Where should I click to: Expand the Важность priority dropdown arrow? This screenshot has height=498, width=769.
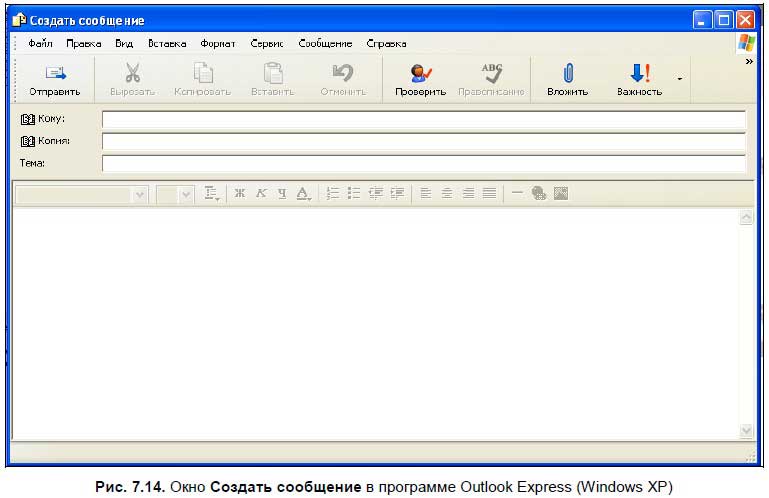point(680,79)
